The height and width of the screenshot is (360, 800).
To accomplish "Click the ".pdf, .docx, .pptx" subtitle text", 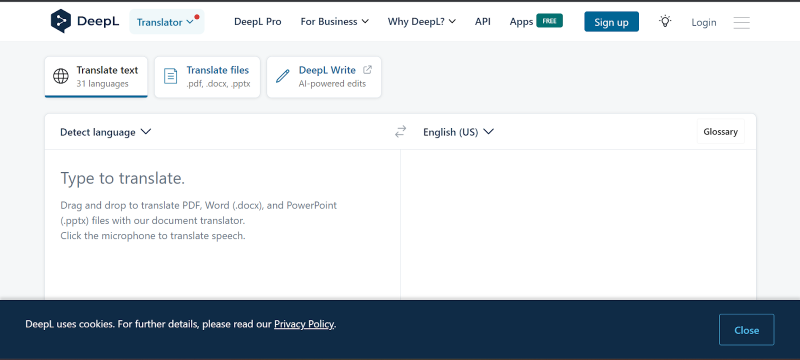I will [218, 84].
